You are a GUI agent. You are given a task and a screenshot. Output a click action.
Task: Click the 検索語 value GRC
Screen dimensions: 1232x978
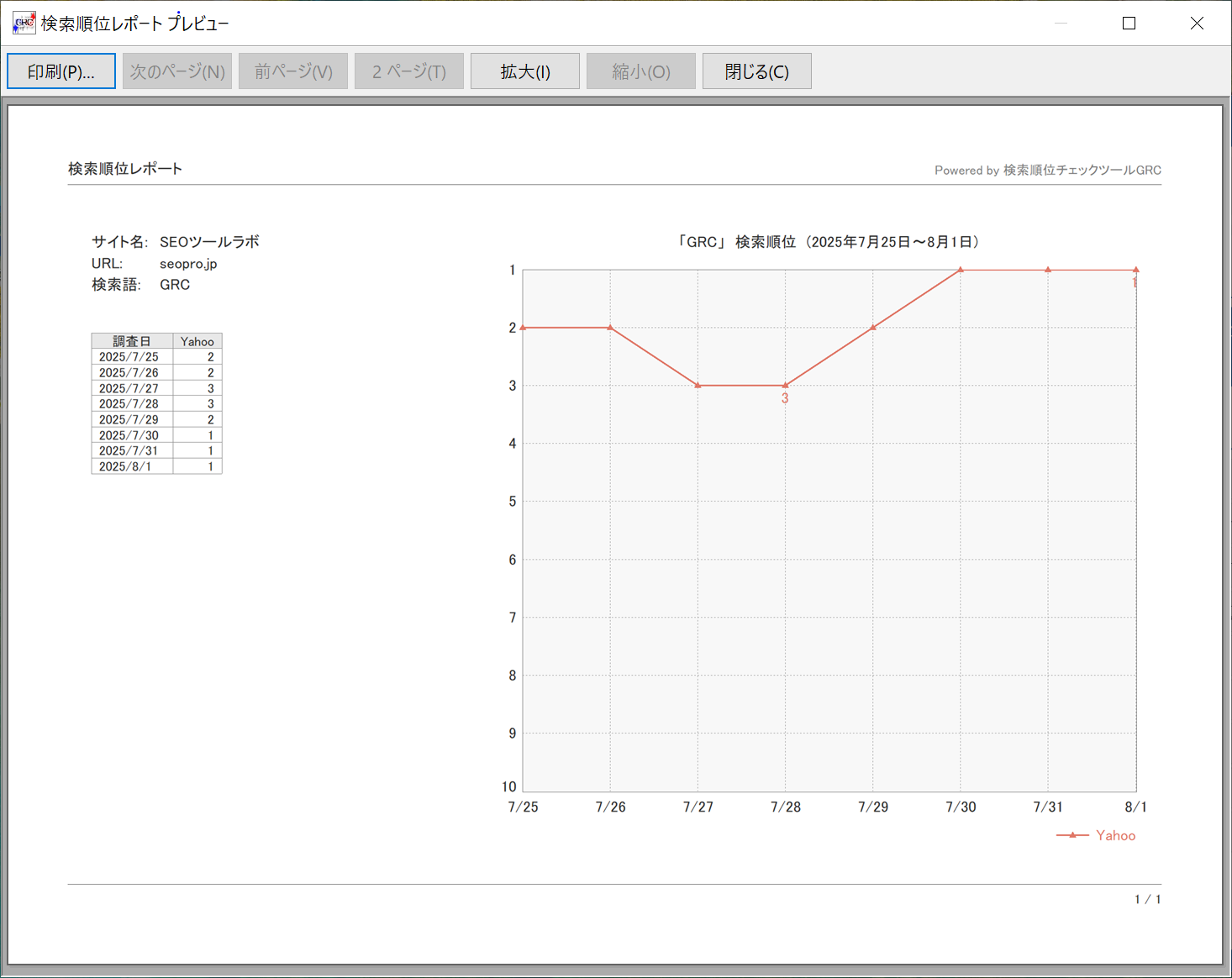coord(175,285)
